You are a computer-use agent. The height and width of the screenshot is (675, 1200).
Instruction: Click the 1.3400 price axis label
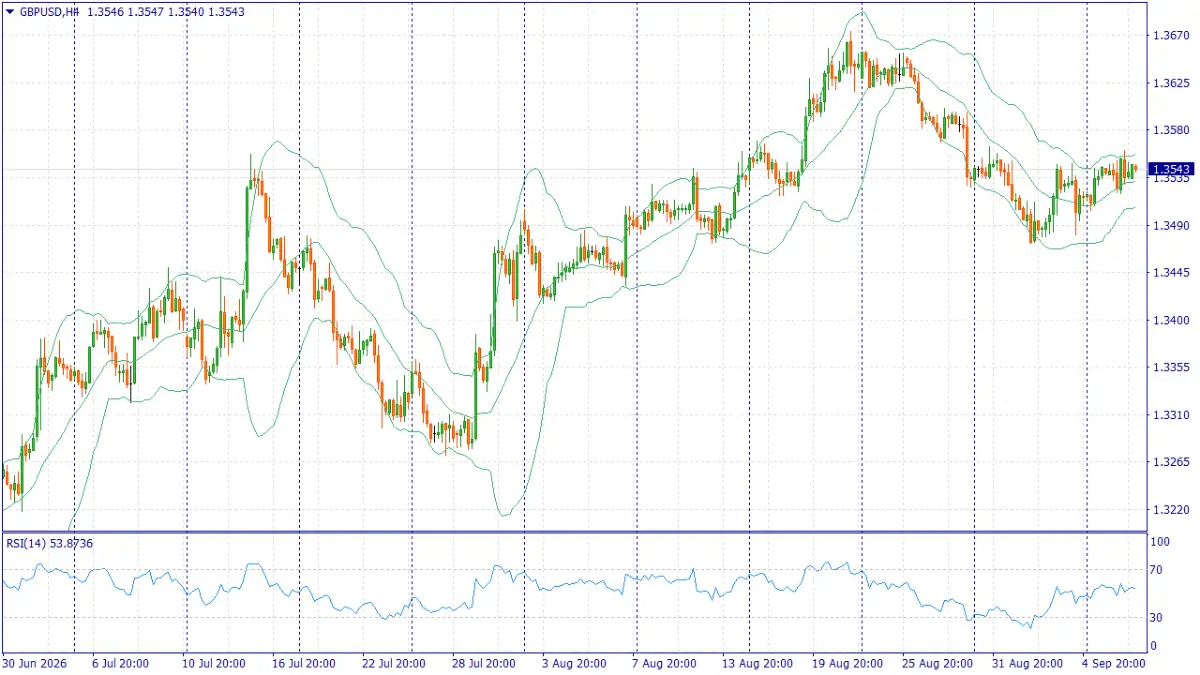pyautogui.click(x=1170, y=320)
